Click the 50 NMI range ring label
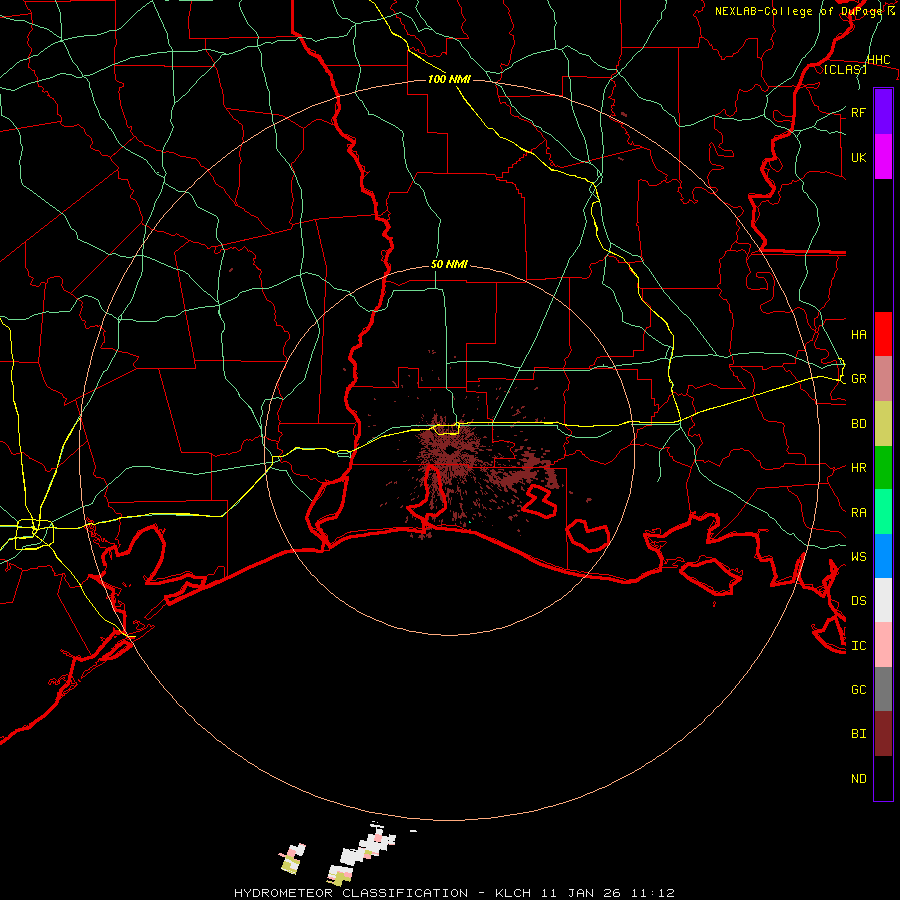This screenshot has height=900, width=900. click(449, 265)
